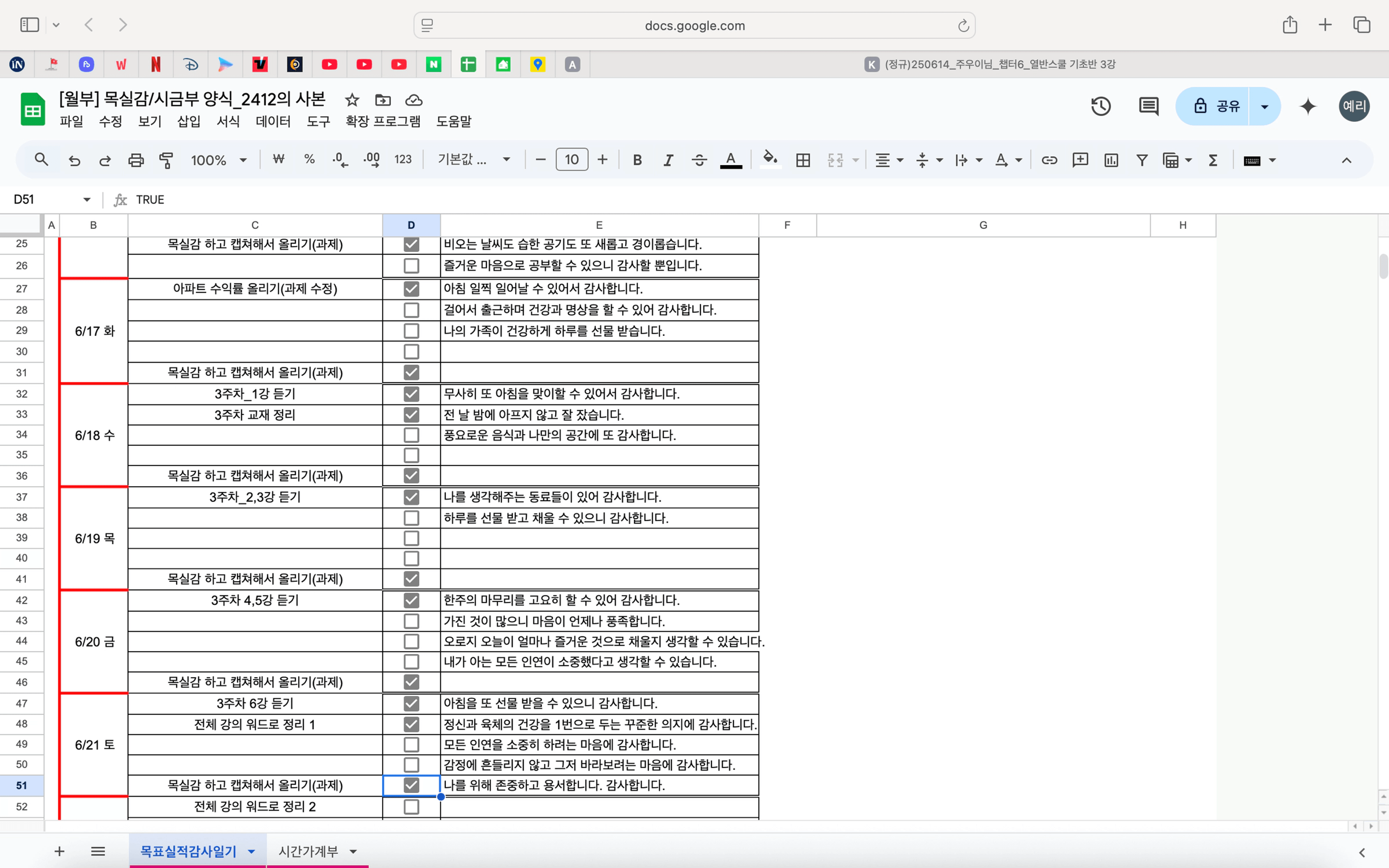Viewport: 1389px width, 868px height.
Task: Insert a comment from toolbar
Action: click(1080, 160)
